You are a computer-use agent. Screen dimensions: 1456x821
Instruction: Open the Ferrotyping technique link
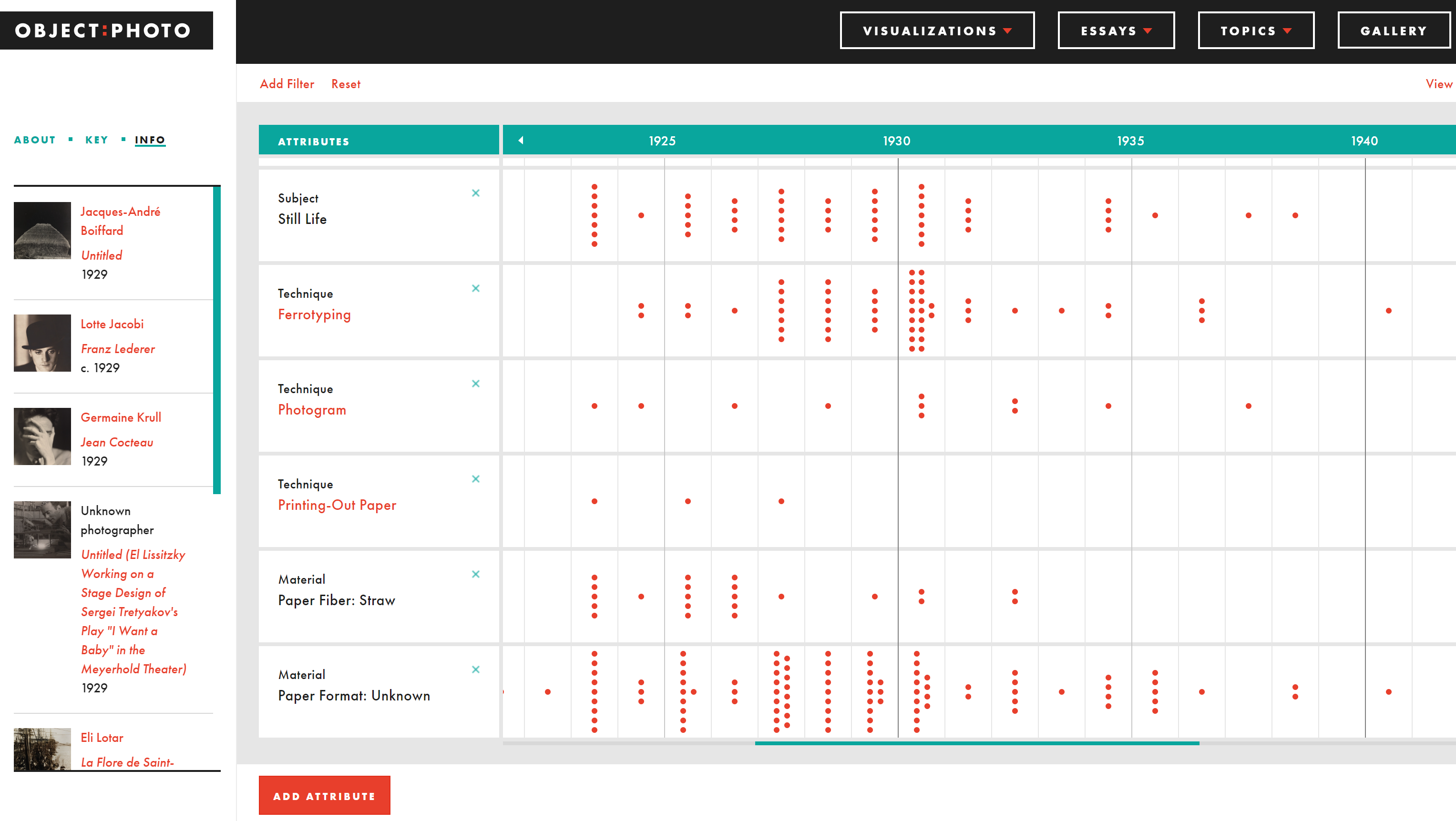(314, 315)
